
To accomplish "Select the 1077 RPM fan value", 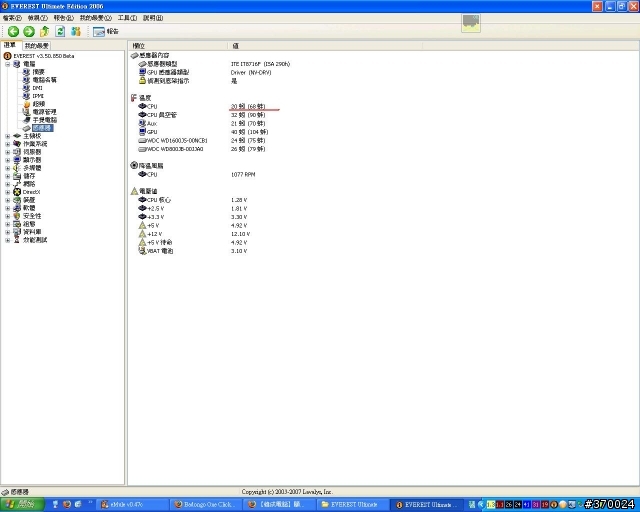I will tap(243, 174).
